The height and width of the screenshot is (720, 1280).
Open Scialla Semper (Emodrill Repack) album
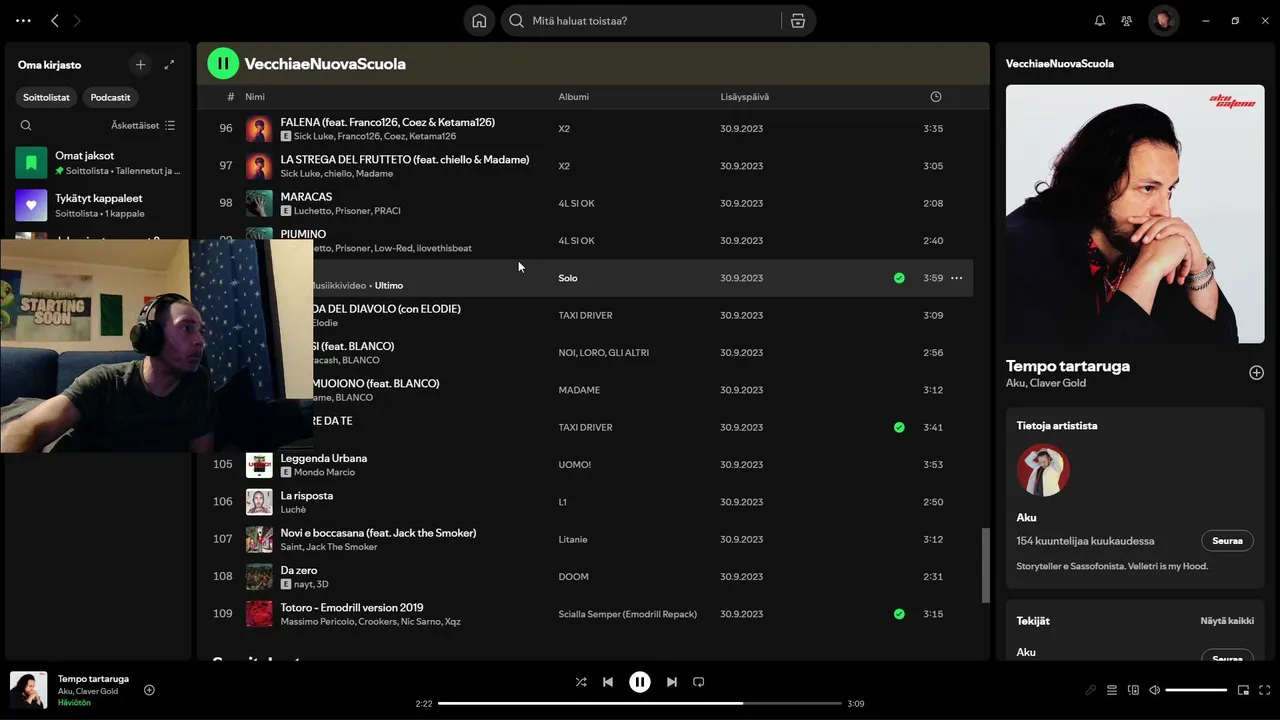tap(627, 614)
